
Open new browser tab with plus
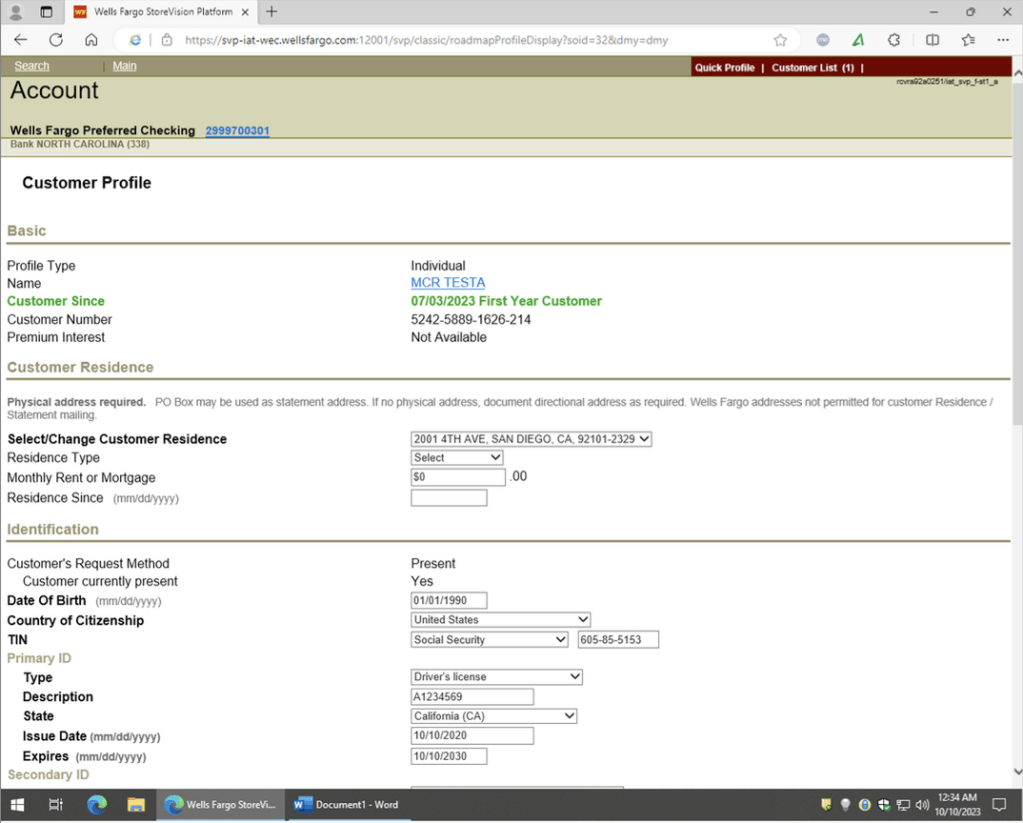(x=271, y=12)
